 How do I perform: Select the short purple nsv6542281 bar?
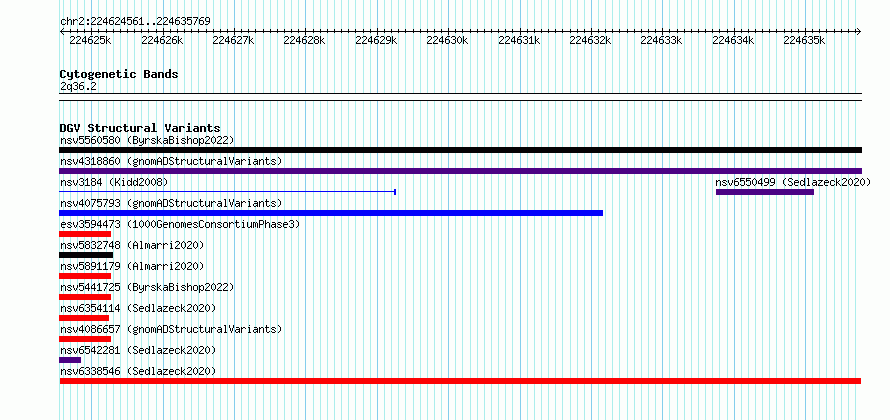point(70,360)
